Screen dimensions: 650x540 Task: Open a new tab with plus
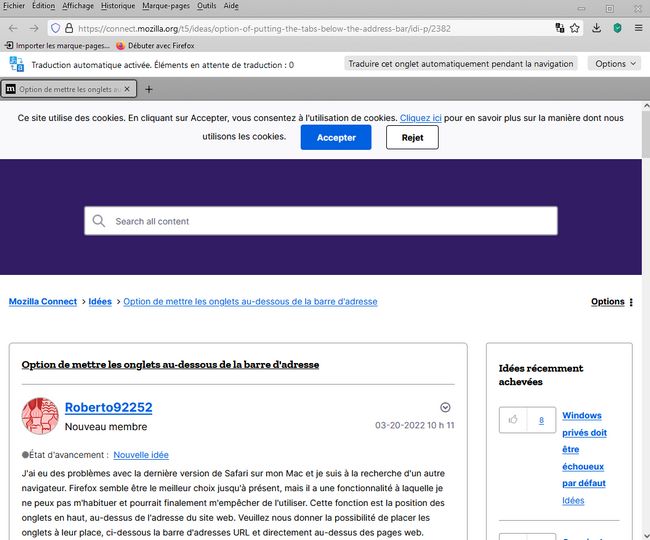[149, 89]
